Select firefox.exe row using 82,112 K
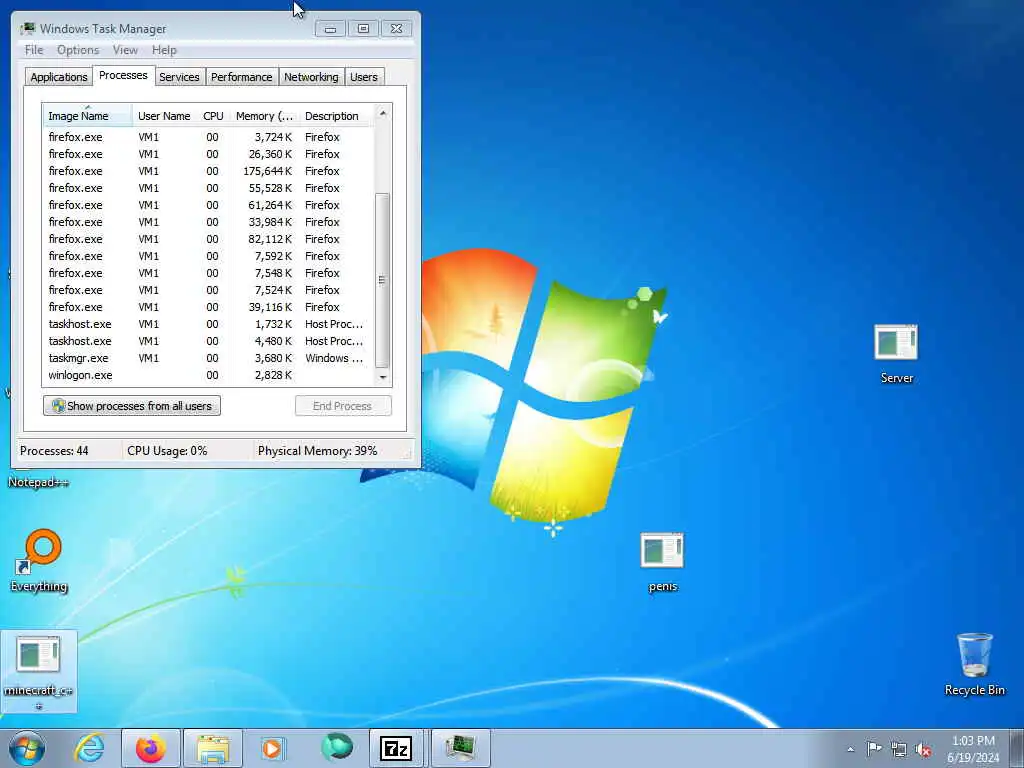 point(209,239)
